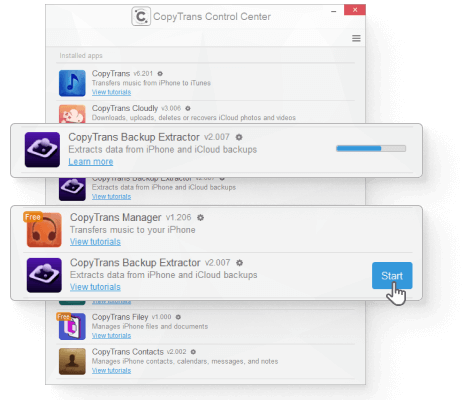The width and height of the screenshot is (473, 400).
Task: Click CopyTrans Manager headphones icon
Action: (44, 230)
